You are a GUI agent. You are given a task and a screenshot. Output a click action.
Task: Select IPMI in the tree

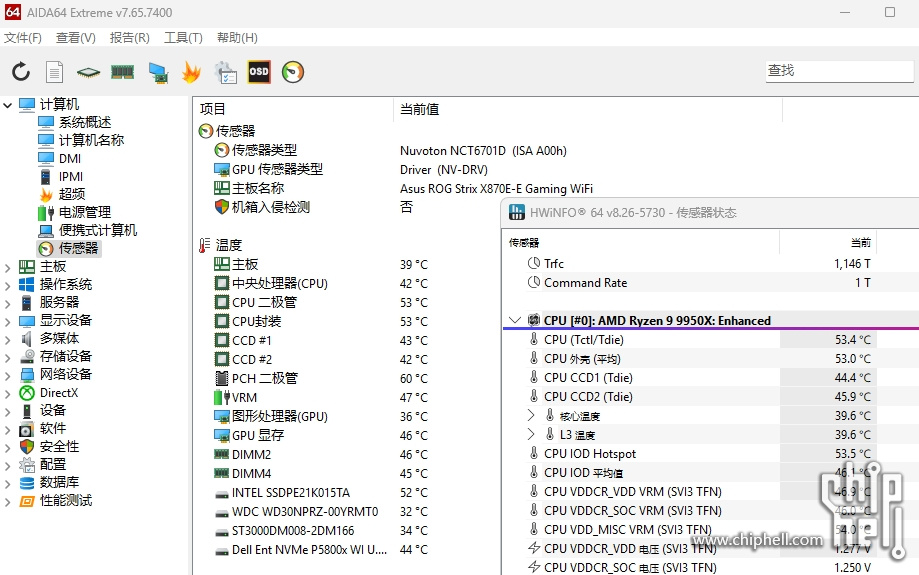pyautogui.click(x=71, y=176)
